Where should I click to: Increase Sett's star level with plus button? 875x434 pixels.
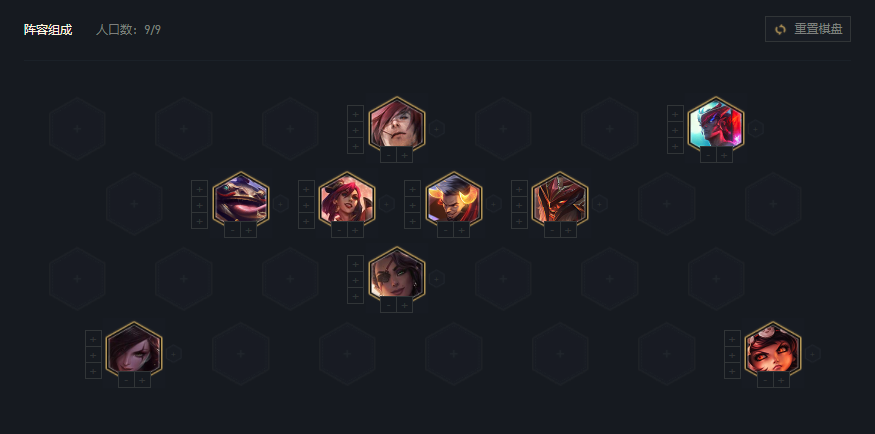(405, 155)
